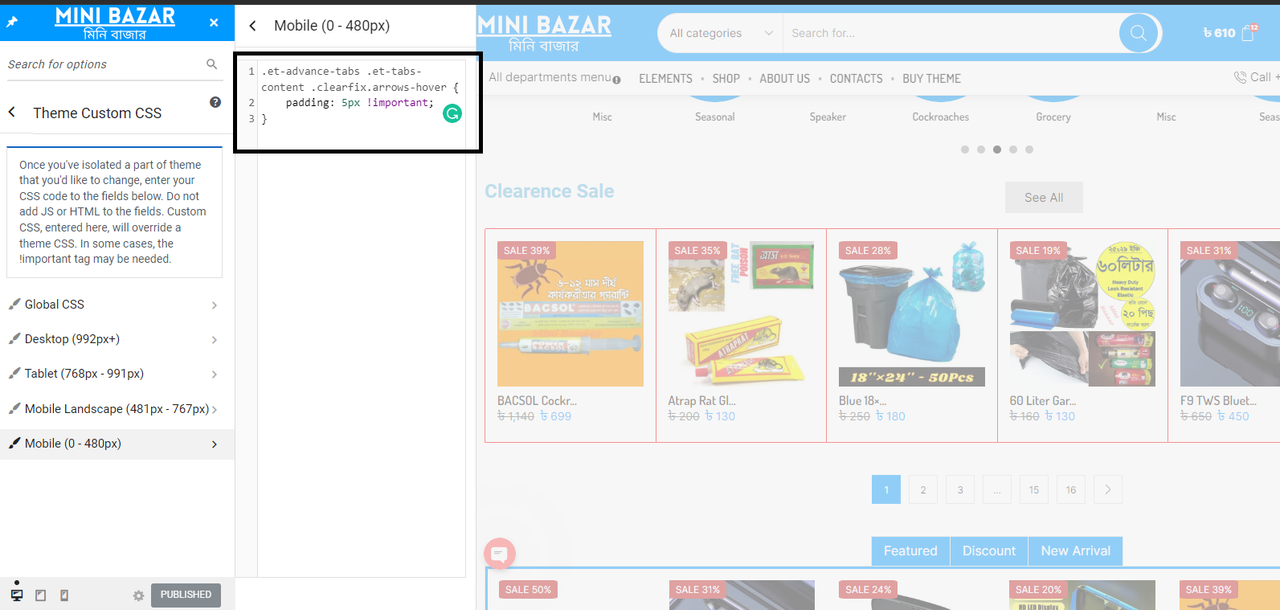Viewport: 1280px width, 610px height.
Task: Open the shopping cart icon
Action: [x=1248, y=32]
